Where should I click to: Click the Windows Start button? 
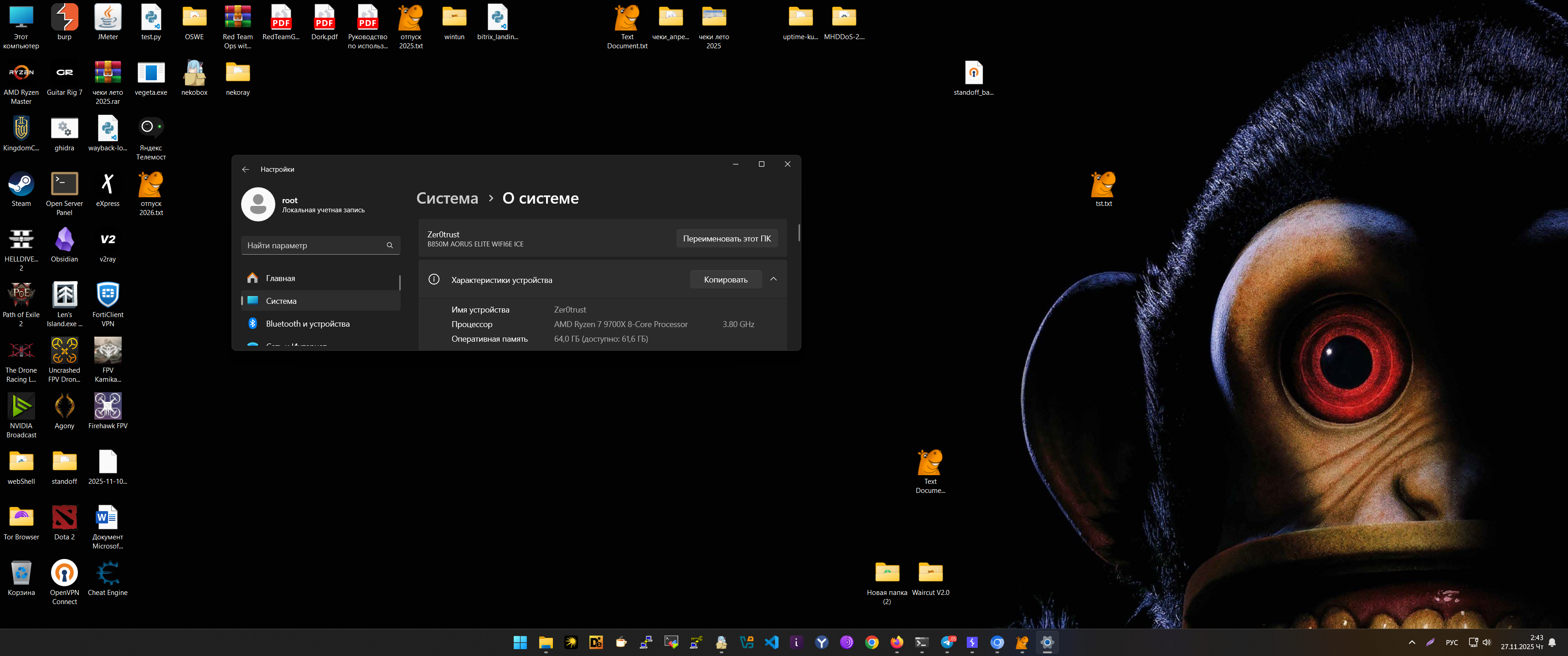coord(520,642)
